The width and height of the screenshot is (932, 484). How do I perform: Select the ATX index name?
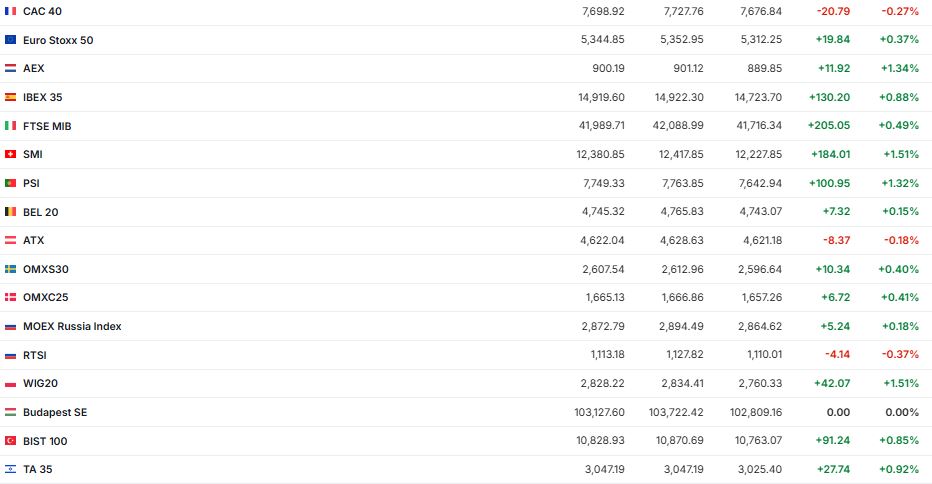coord(34,240)
